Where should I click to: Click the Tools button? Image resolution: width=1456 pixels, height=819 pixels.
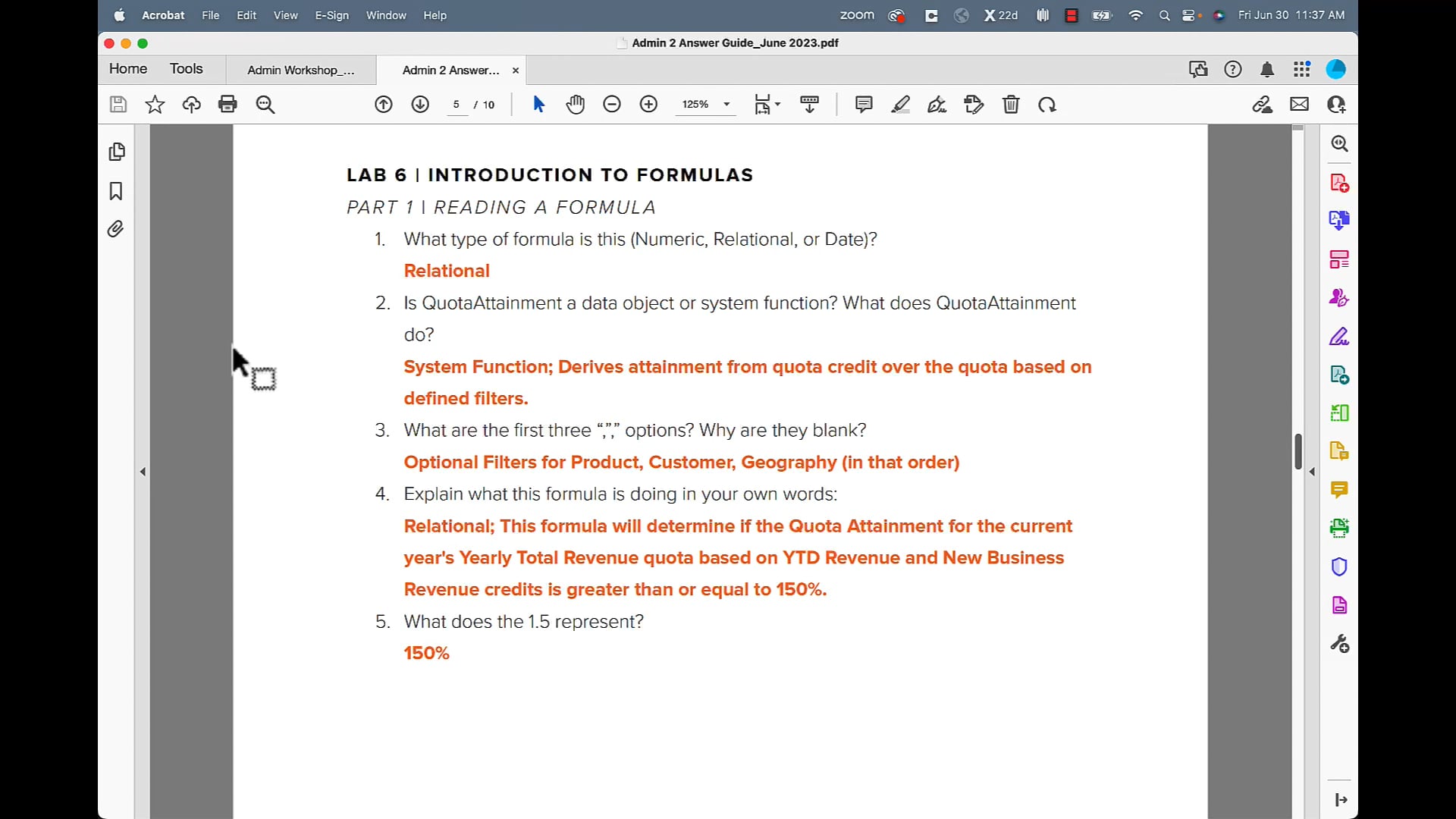[186, 69]
